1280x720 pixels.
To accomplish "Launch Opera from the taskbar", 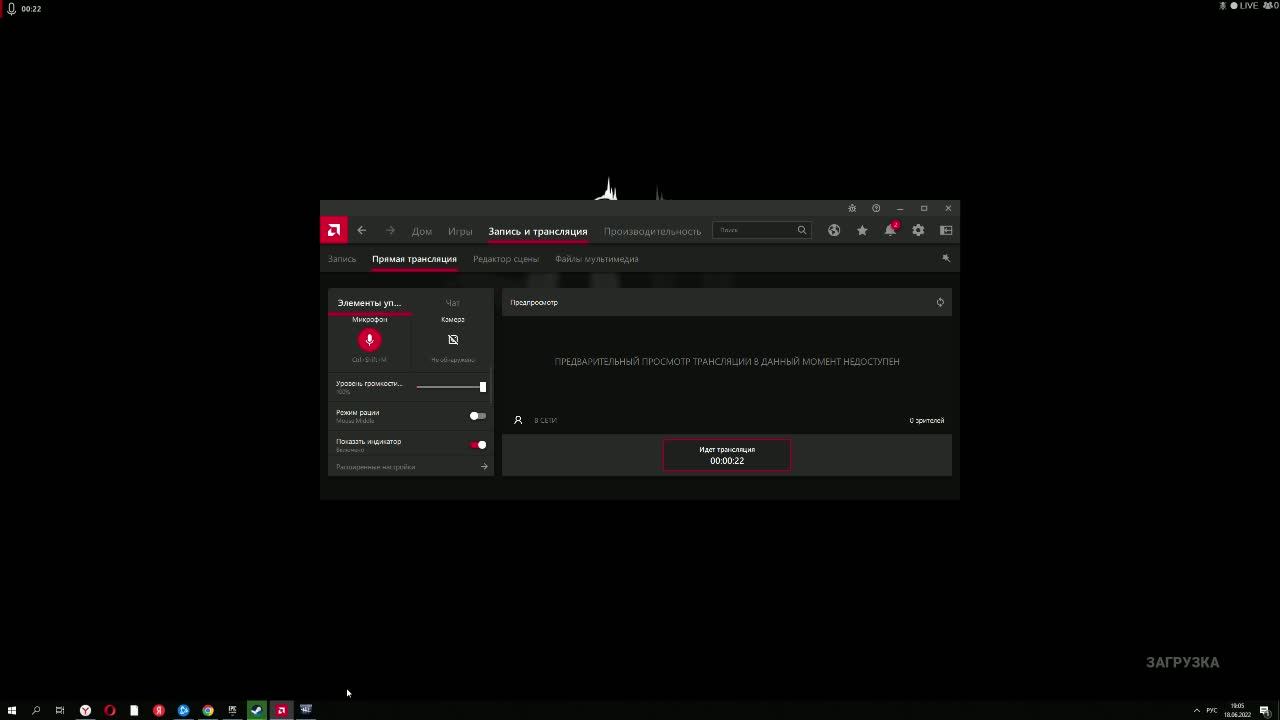I will pyautogui.click(x=110, y=710).
